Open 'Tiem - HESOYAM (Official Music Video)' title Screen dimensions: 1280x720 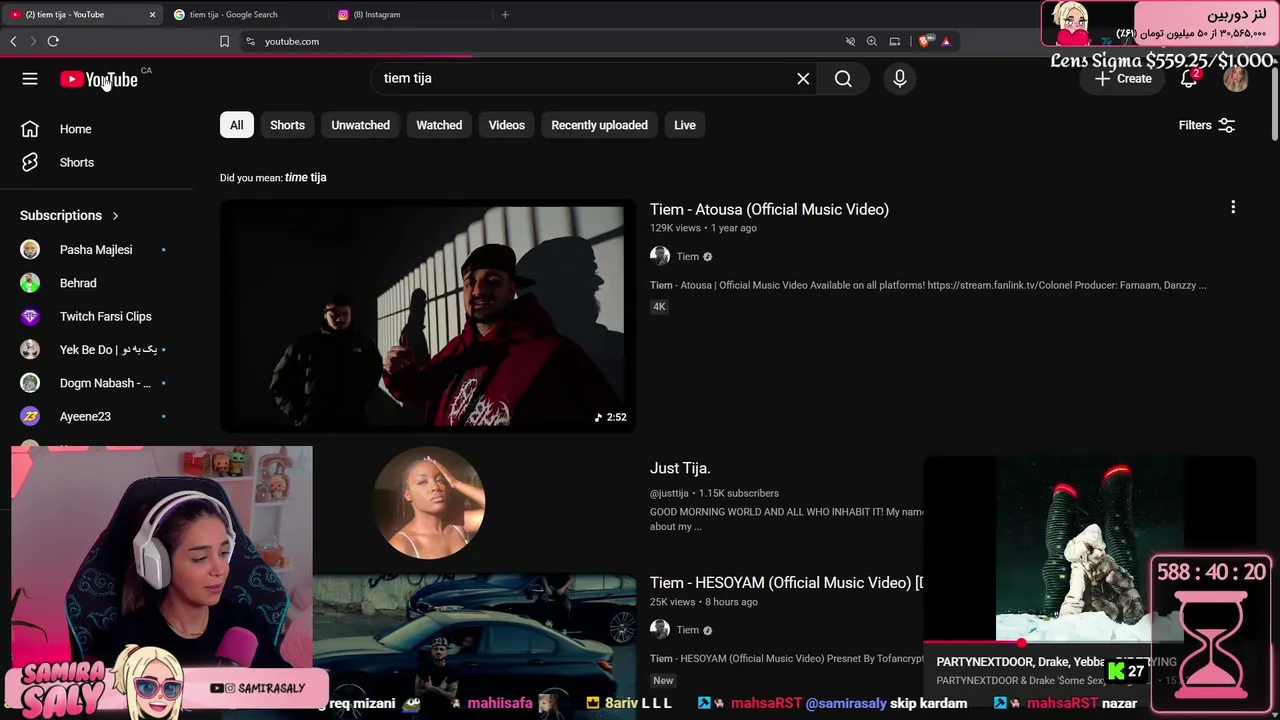click(786, 582)
